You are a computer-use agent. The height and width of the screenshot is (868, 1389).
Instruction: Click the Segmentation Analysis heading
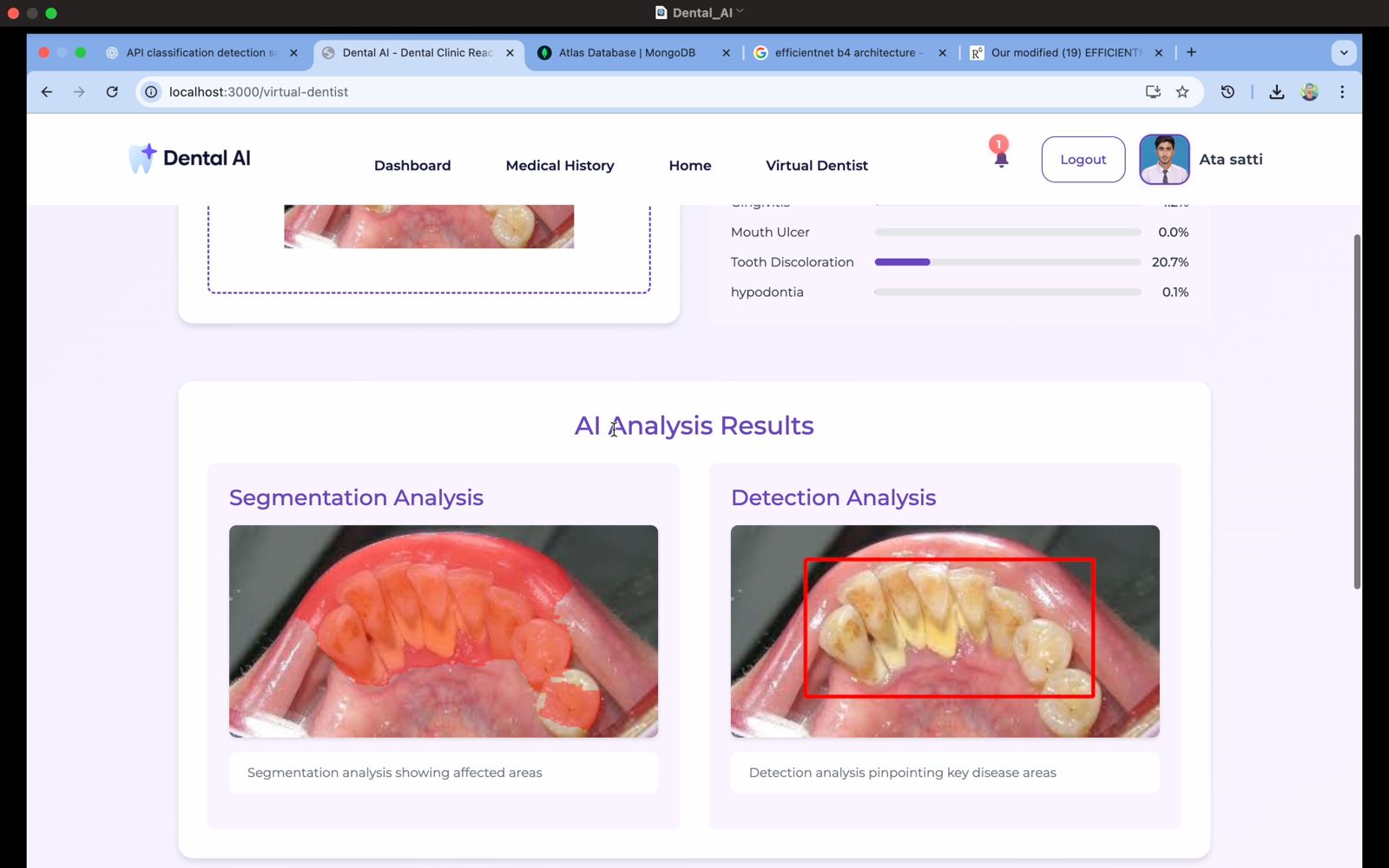pos(356,497)
